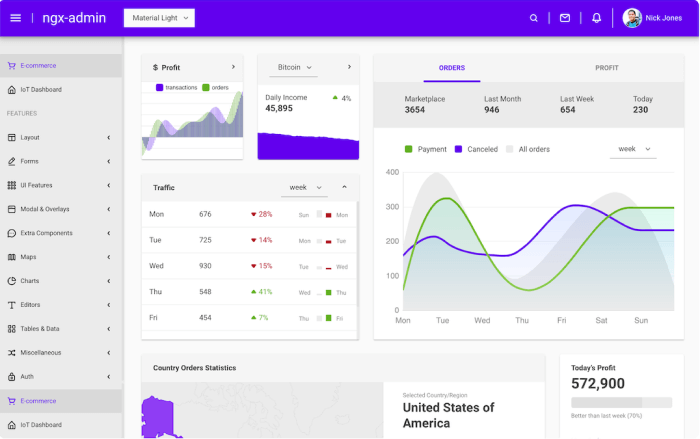Click the Wed row 930 value
The height and width of the screenshot is (439, 700).
coord(205,266)
